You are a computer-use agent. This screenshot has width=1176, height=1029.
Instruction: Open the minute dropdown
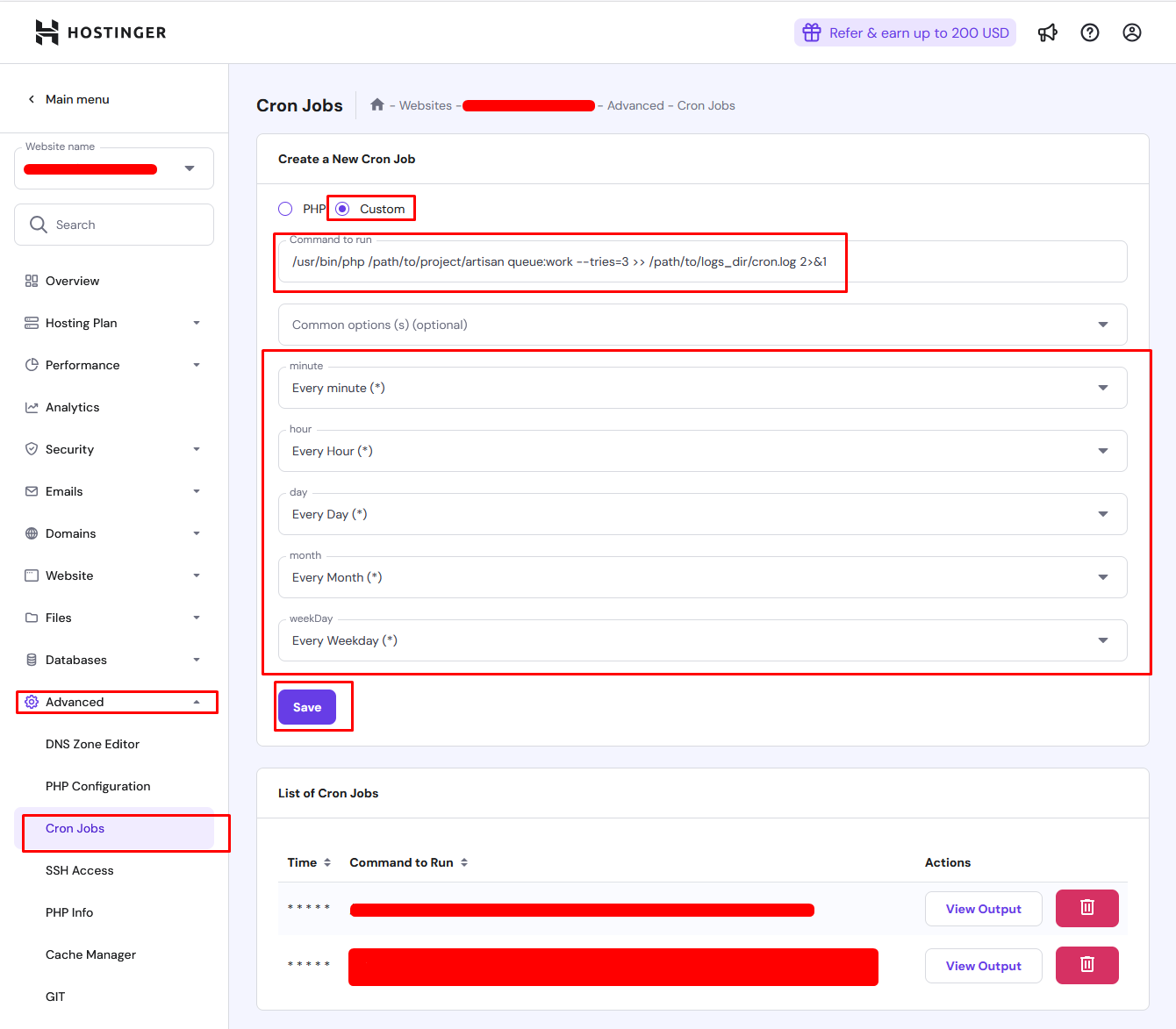coord(702,388)
